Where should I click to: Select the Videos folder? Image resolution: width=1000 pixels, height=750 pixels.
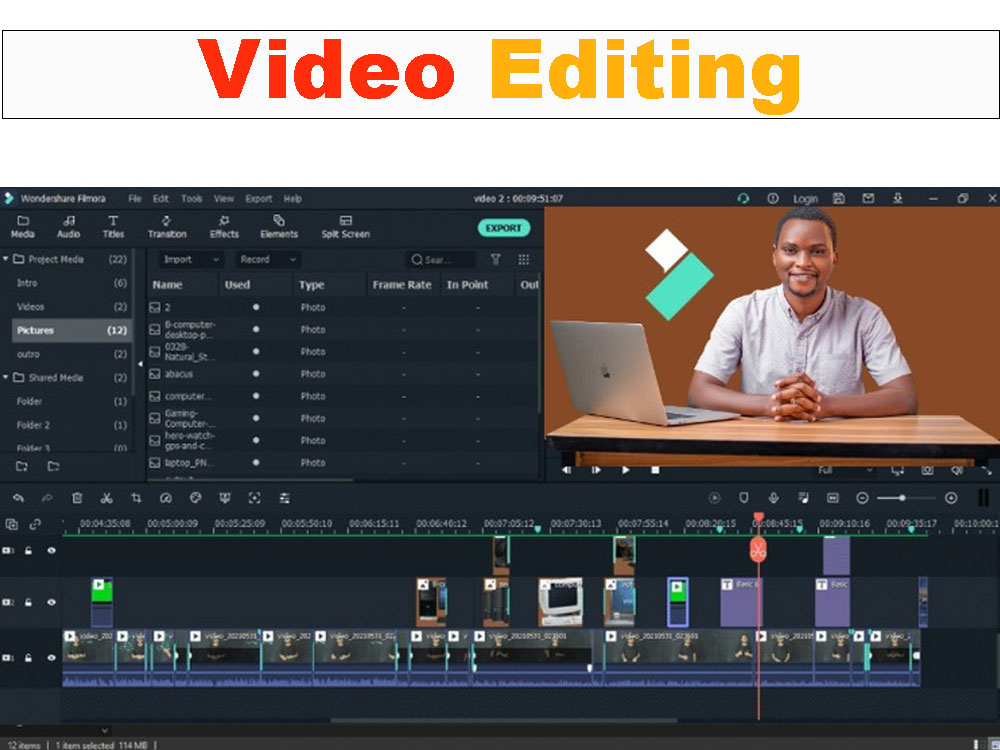(70, 306)
